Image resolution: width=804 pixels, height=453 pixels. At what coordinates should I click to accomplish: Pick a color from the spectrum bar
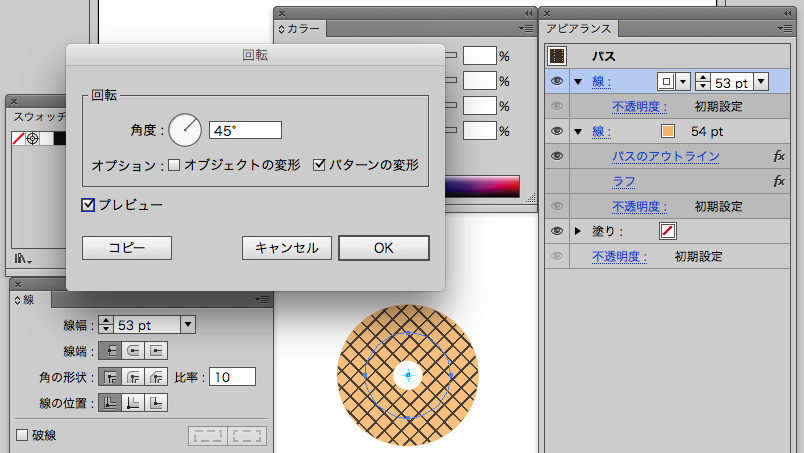pyautogui.click(x=482, y=186)
